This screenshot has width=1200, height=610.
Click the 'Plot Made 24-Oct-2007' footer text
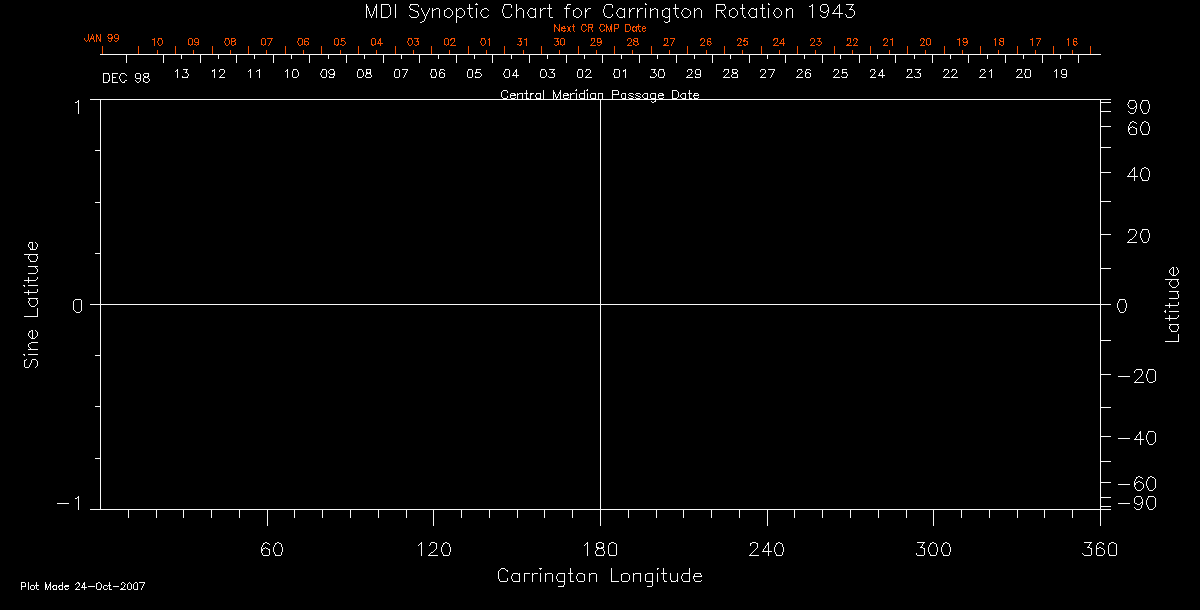pyautogui.click(x=83, y=587)
